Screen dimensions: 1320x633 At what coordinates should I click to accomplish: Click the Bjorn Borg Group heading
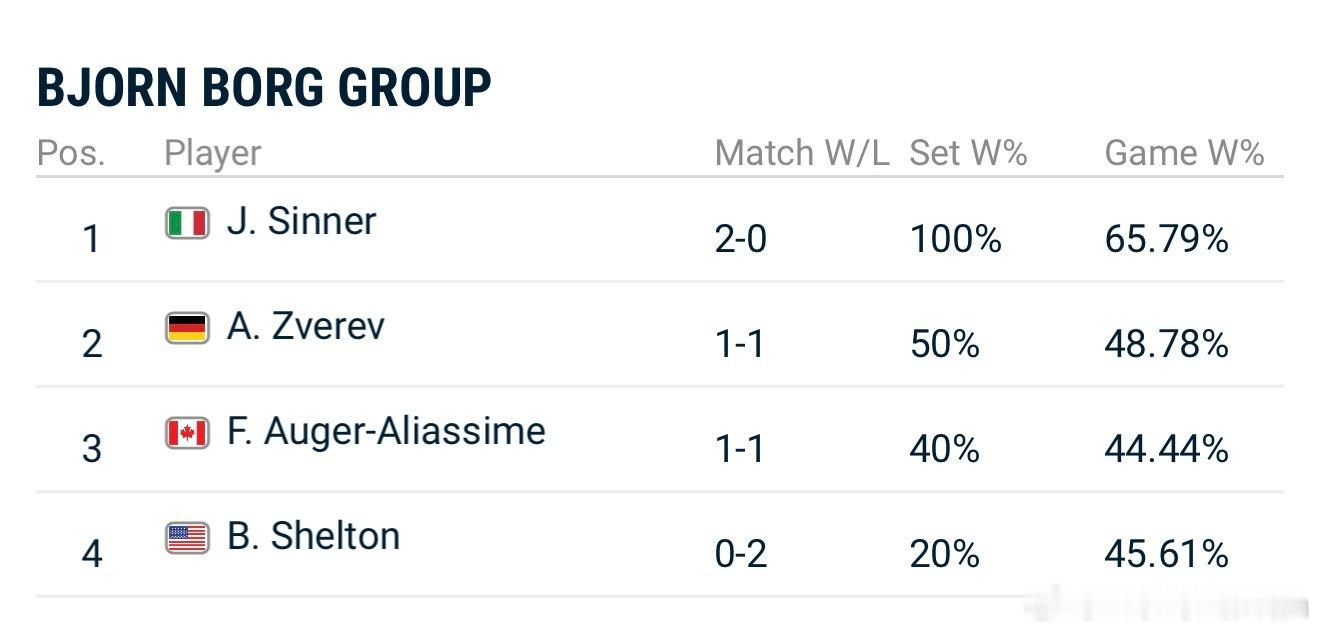(x=264, y=88)
